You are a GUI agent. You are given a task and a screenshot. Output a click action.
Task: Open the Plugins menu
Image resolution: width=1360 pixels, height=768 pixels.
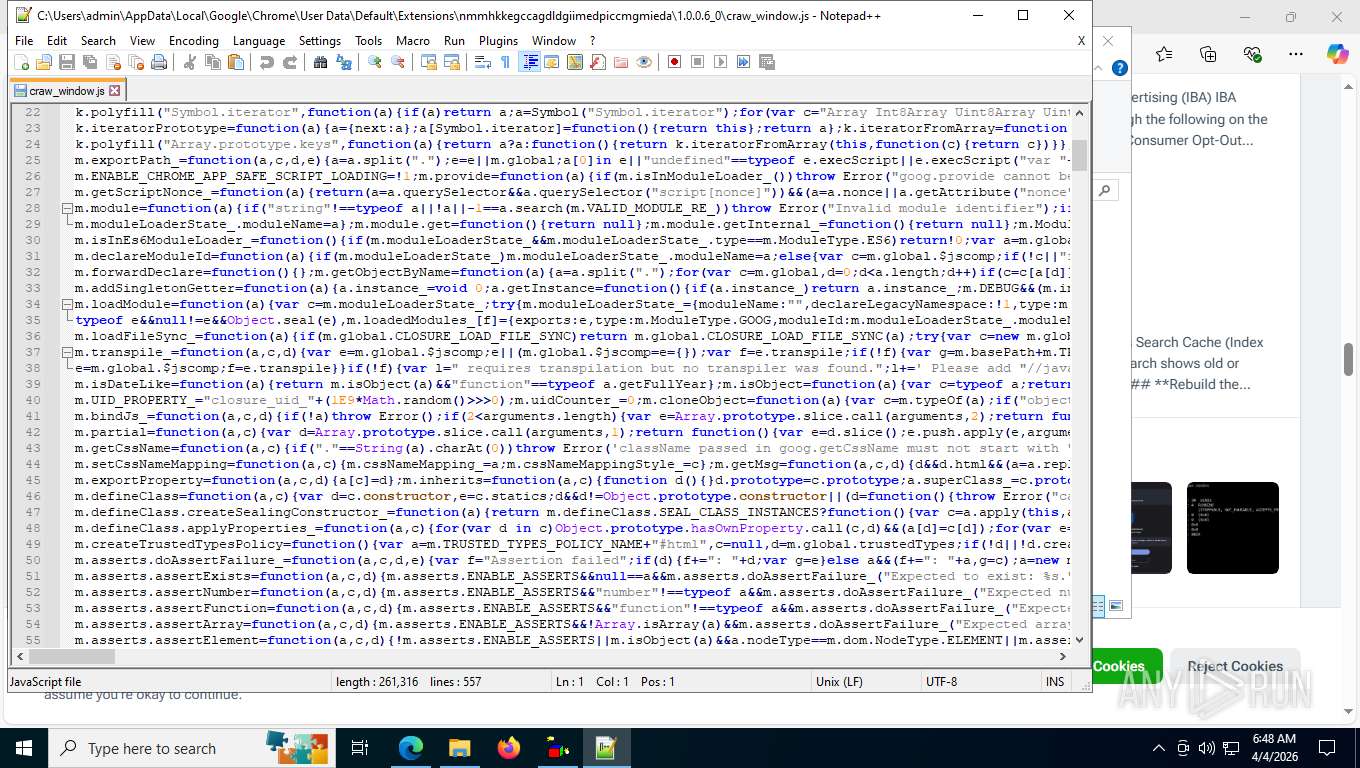pos(498,41)
